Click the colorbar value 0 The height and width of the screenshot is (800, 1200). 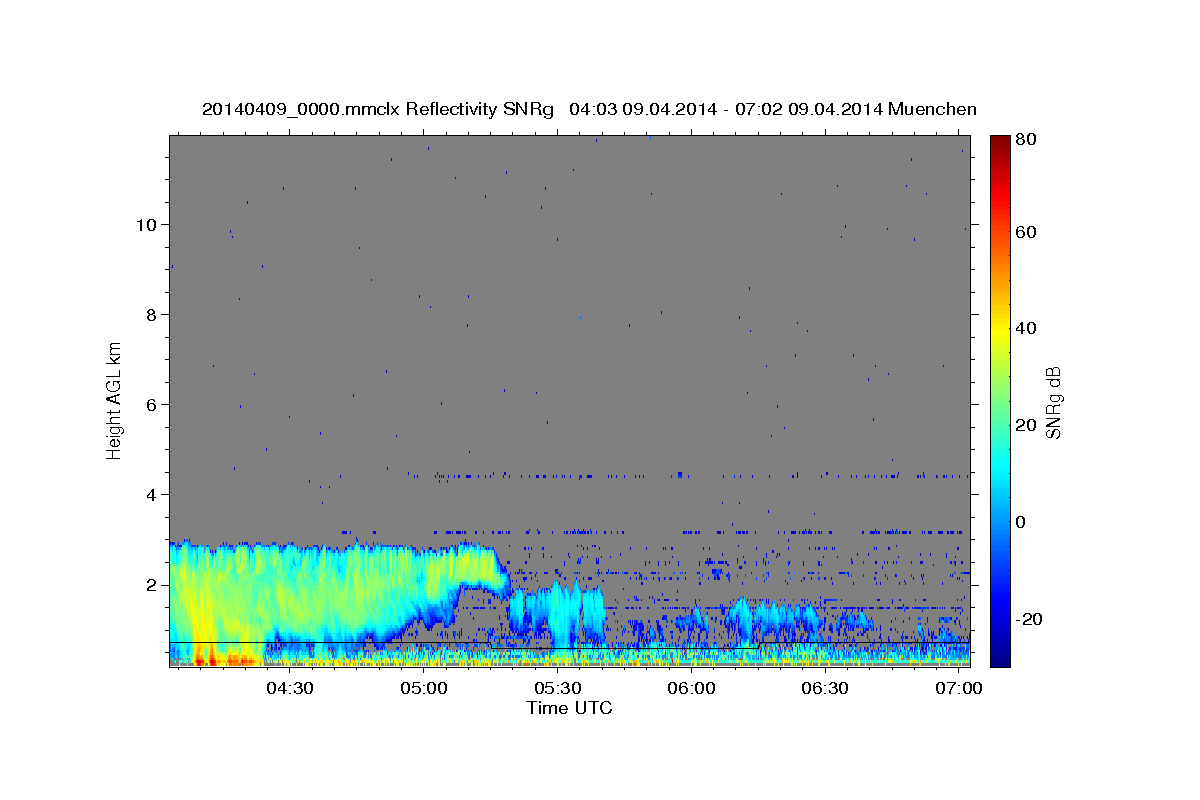(1021, 523)
